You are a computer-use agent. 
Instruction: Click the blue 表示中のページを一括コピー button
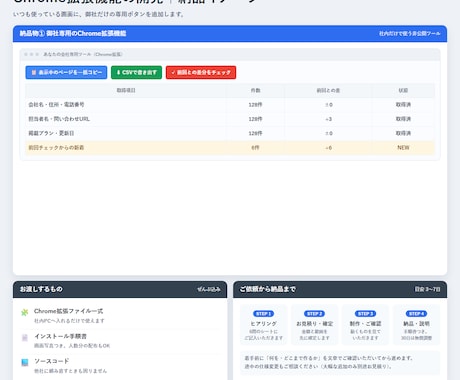[66, 72]
